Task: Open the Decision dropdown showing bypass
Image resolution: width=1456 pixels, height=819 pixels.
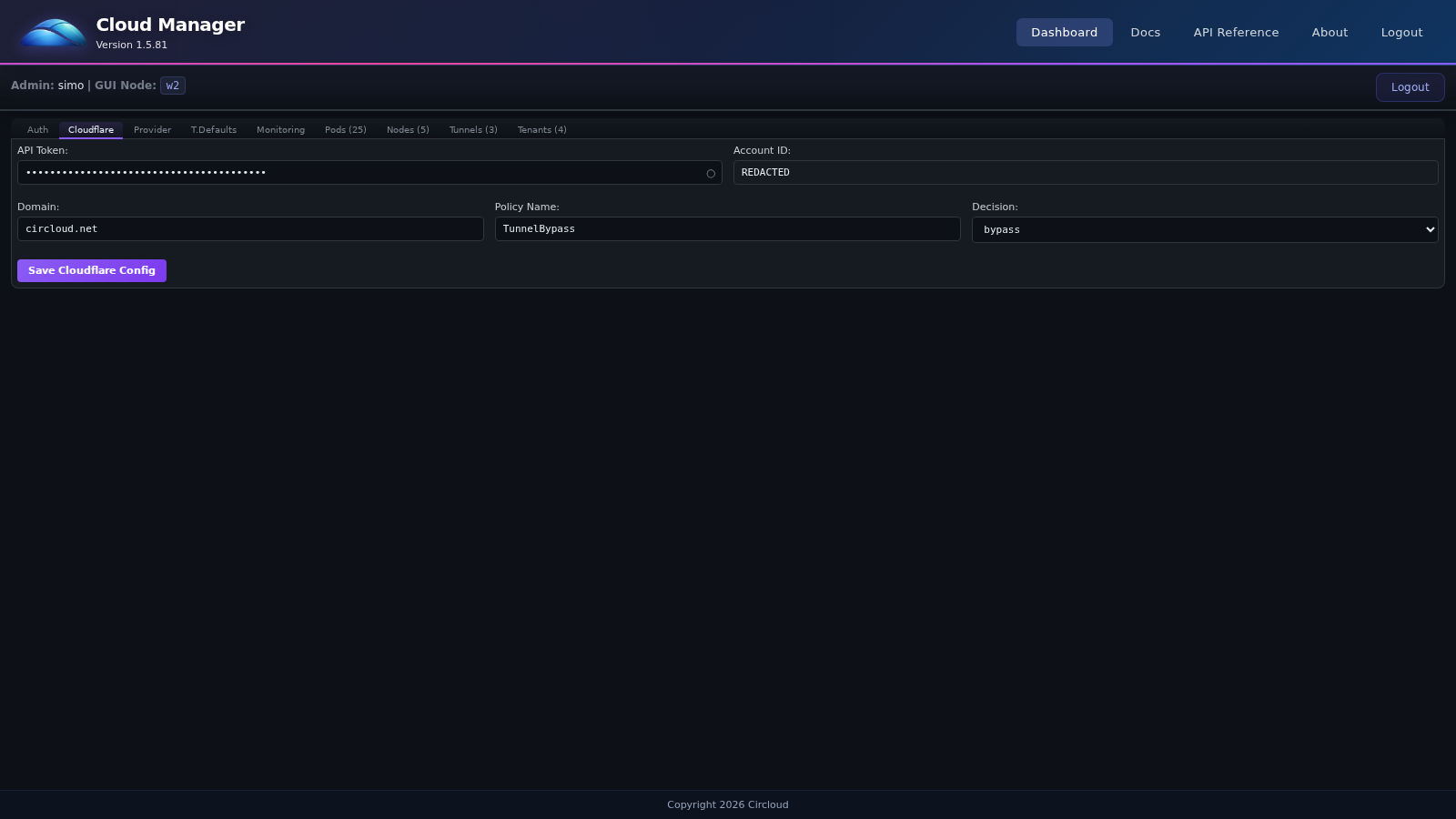Action: point(1204,229)
